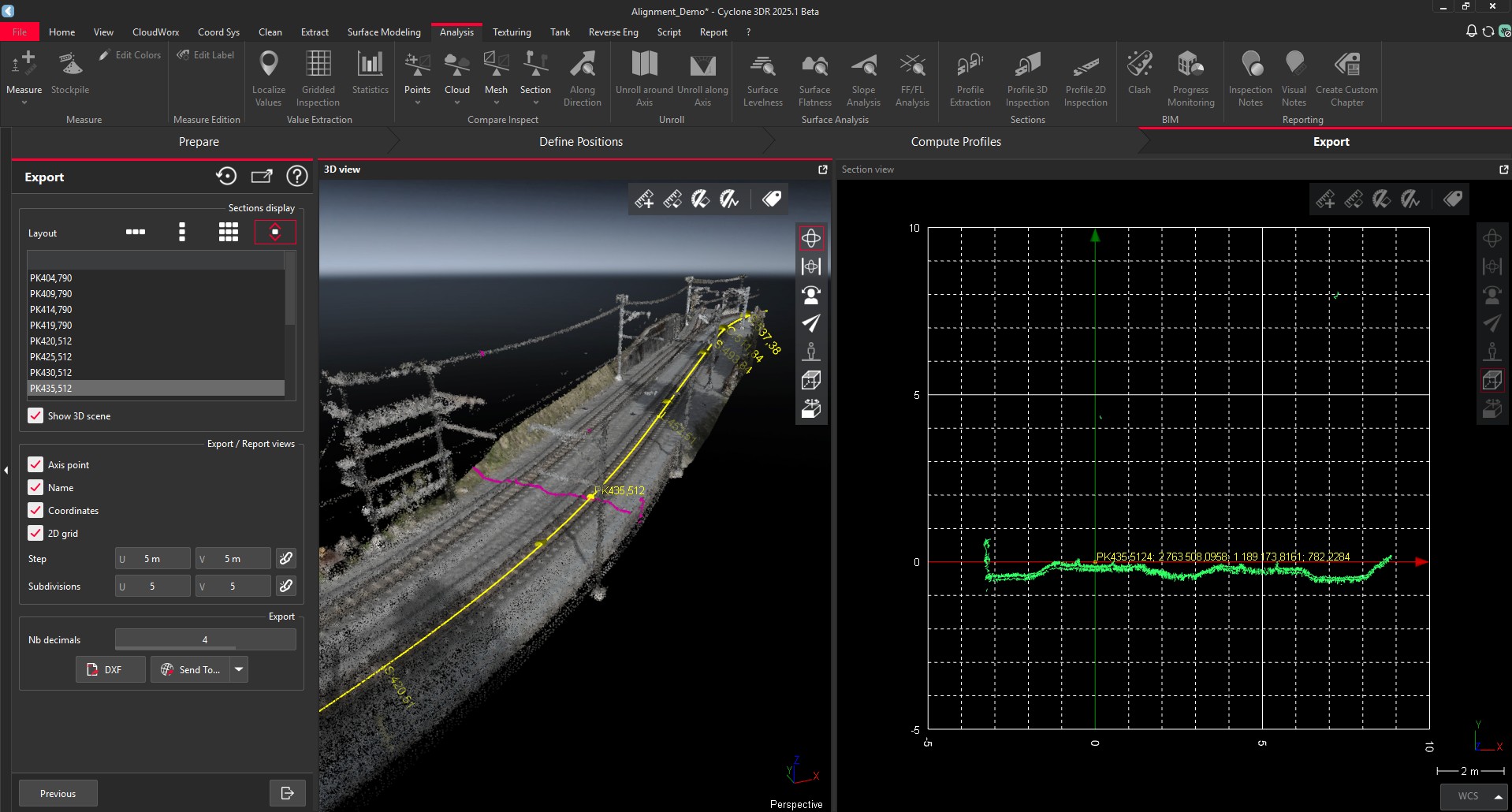Export the sections as DXF

(x=110, y=669)
